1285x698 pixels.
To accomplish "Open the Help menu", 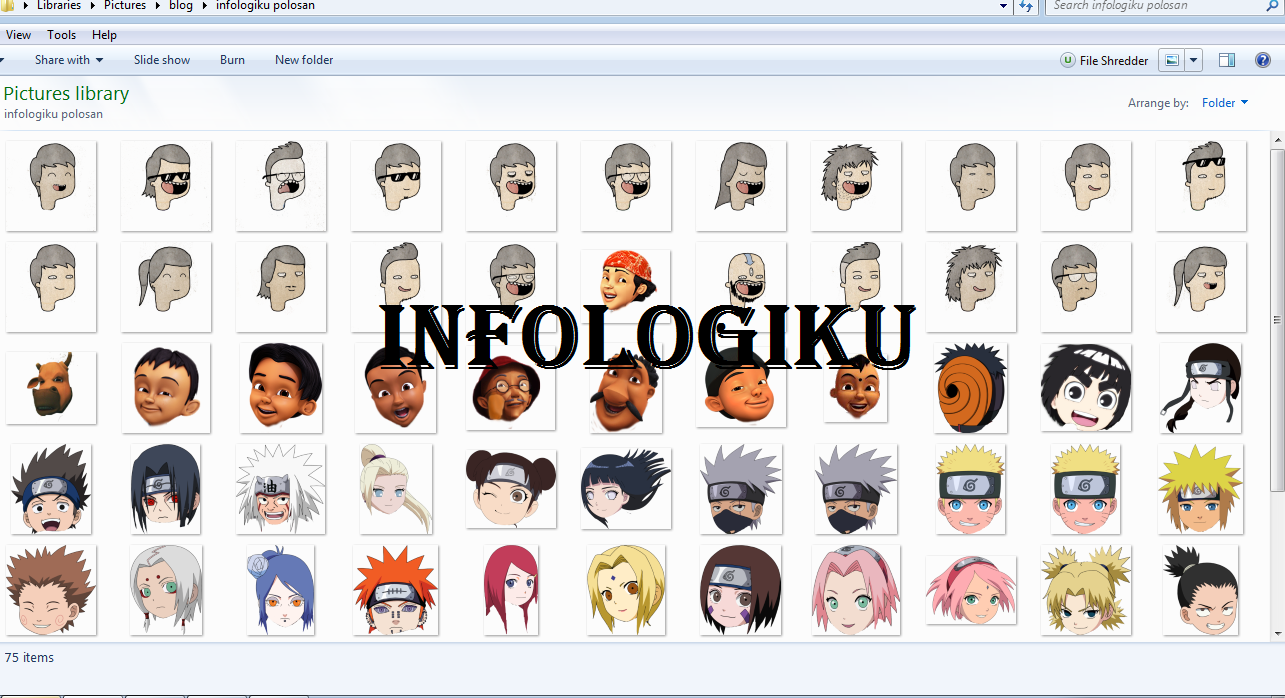I will tap(104, 35).
